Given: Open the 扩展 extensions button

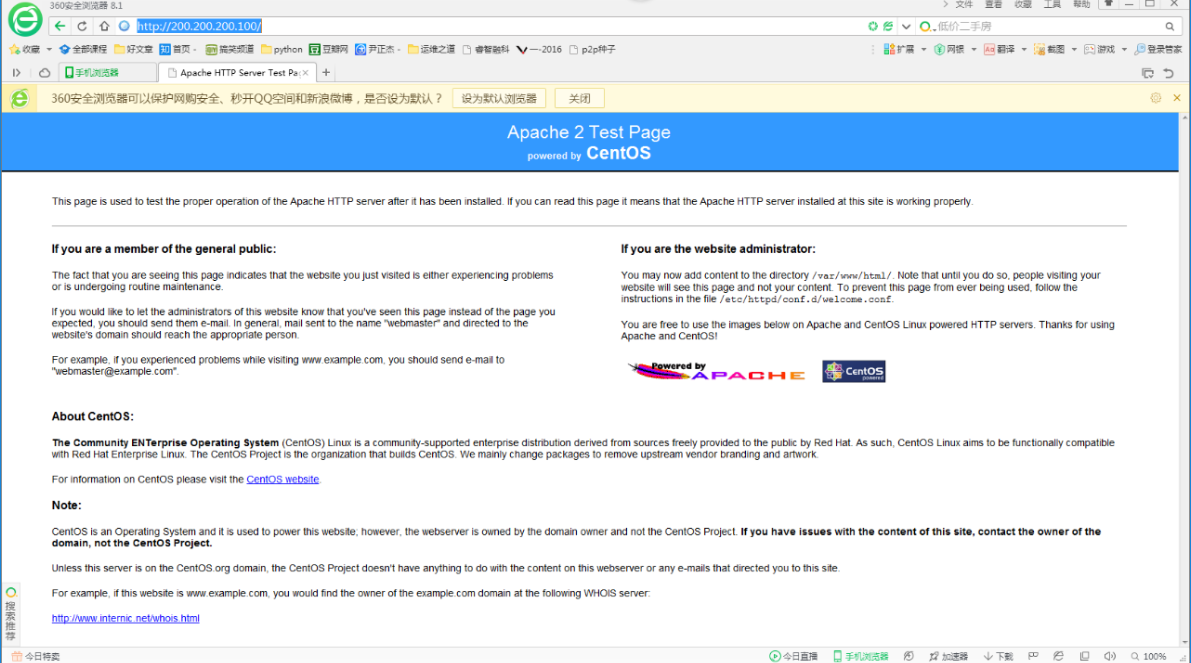Looking at the screenshot, I should [x=899, y=49].
